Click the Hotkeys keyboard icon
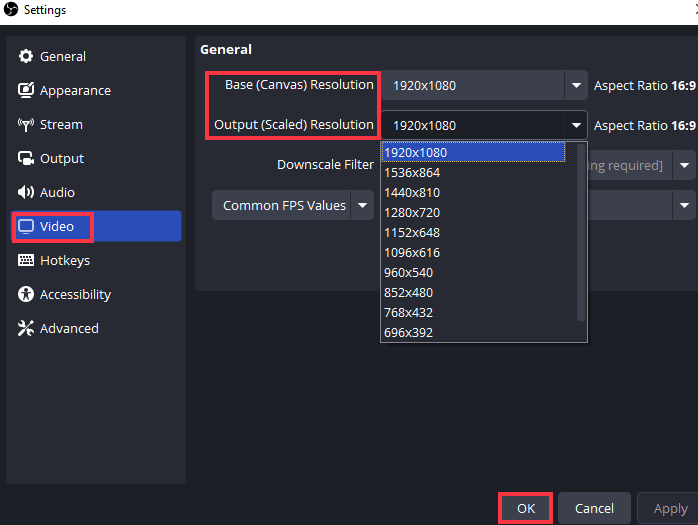 [x=26, y=261]
